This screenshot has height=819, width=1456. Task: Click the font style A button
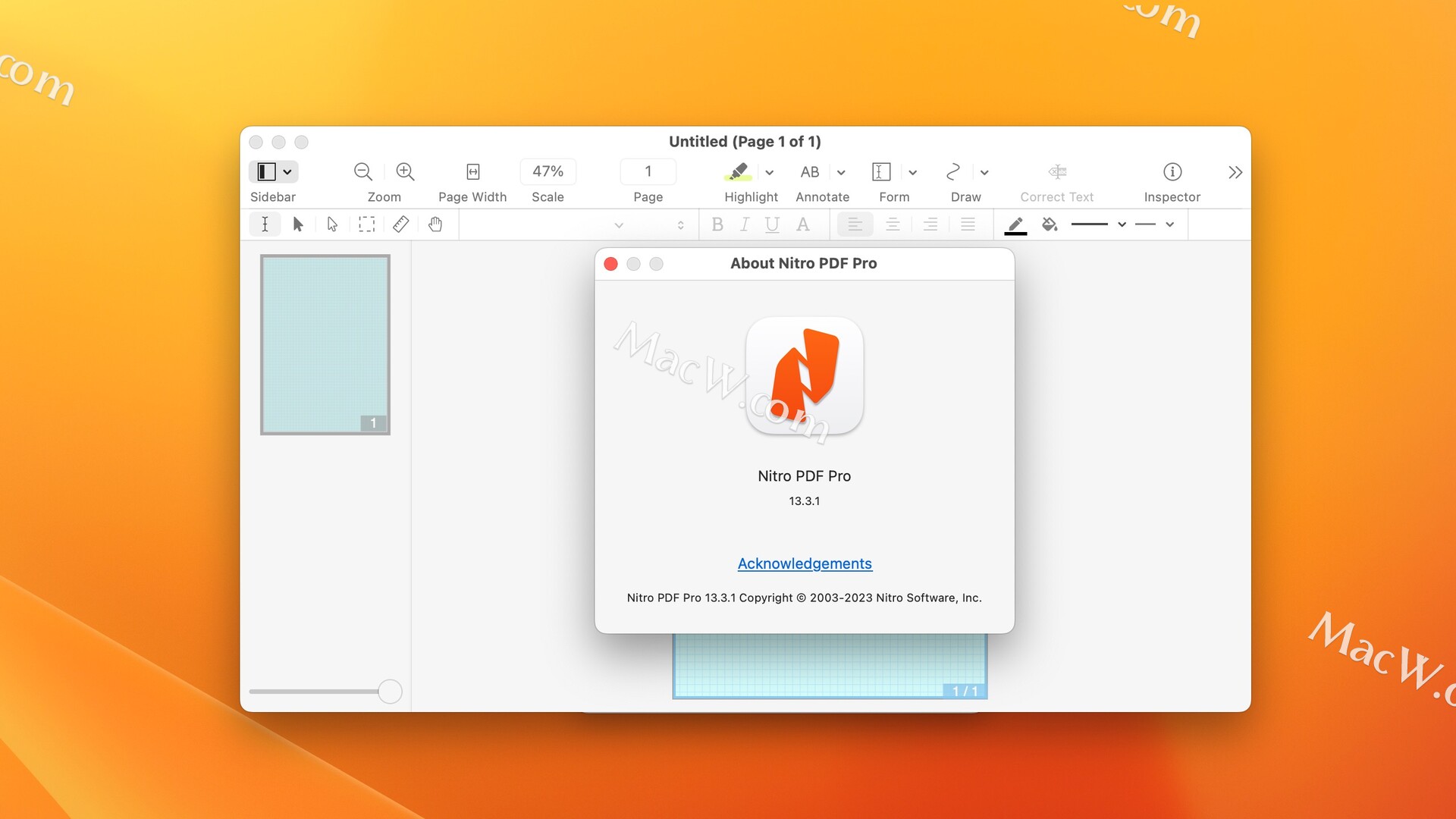point(802,224)
